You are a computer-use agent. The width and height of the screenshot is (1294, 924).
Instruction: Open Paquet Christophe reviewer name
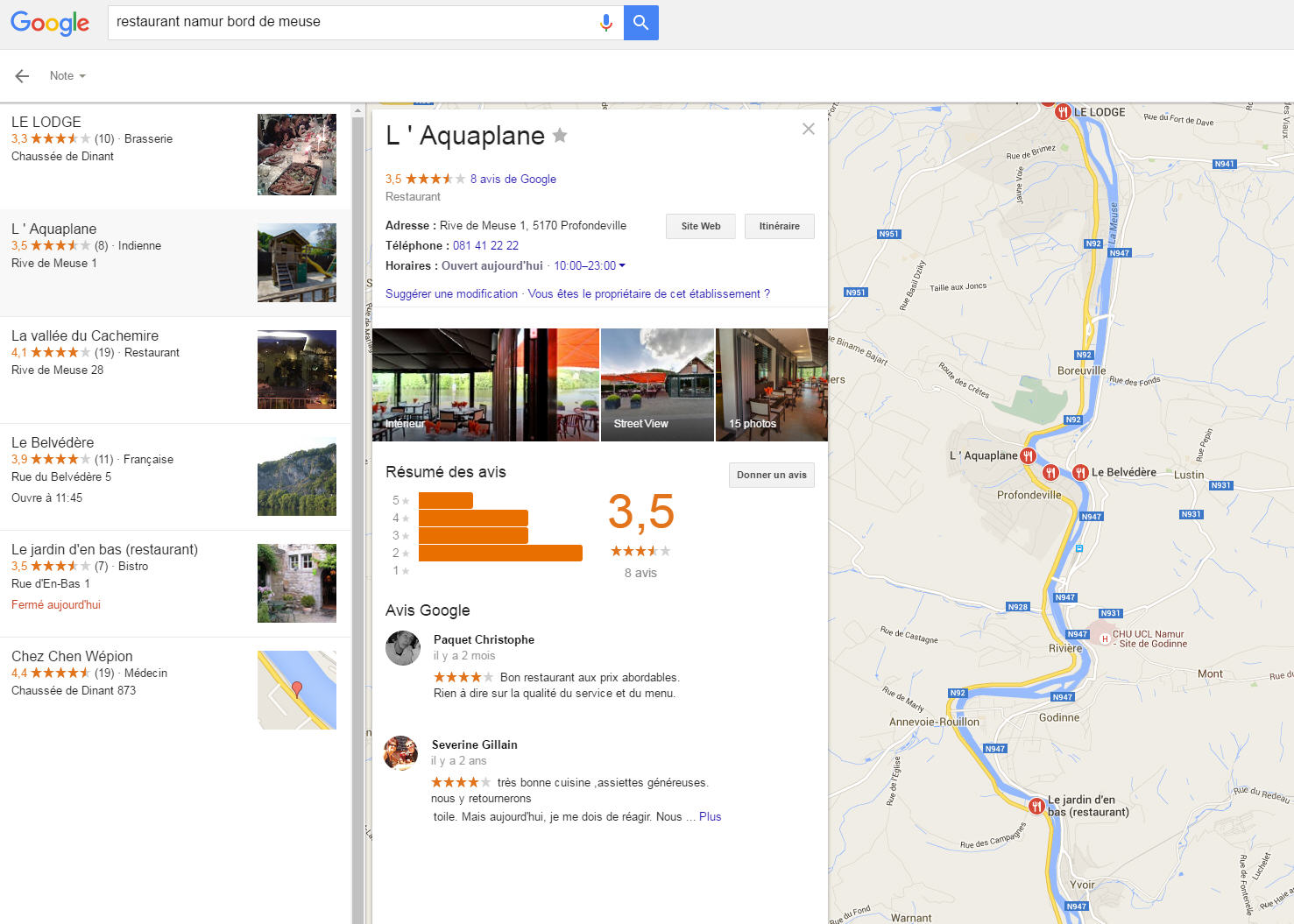[484, 639]
